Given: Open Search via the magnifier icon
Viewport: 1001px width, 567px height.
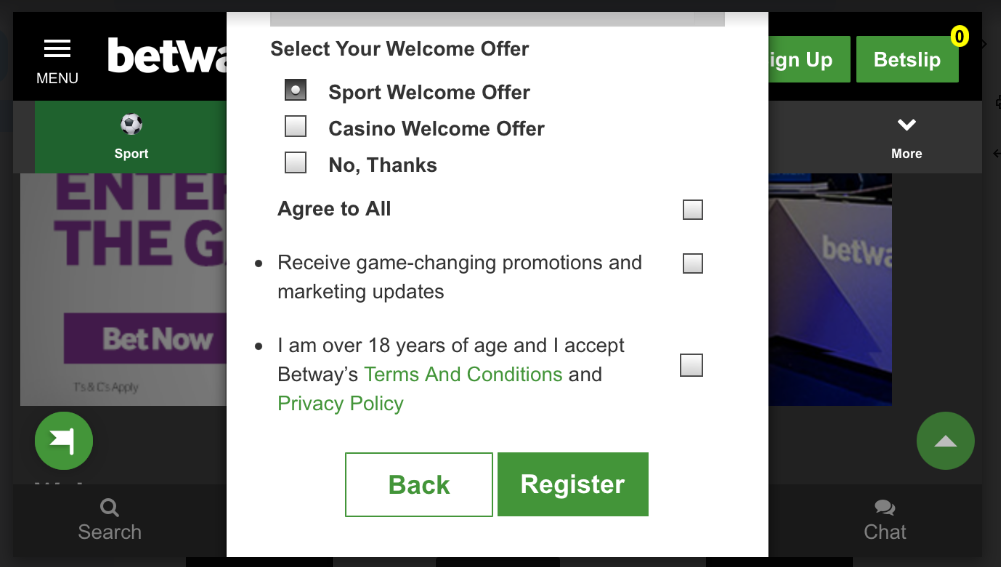Looking at the screenshot, I should pos(110,508).
